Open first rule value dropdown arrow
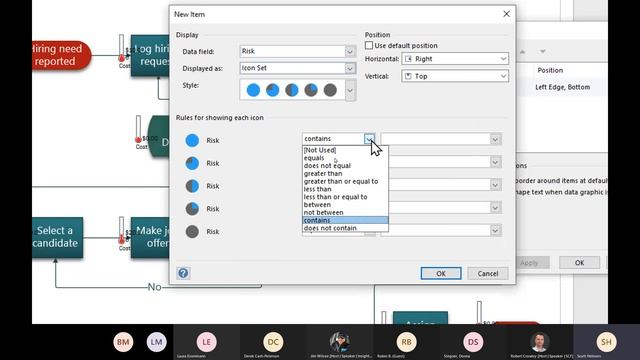 495,140
